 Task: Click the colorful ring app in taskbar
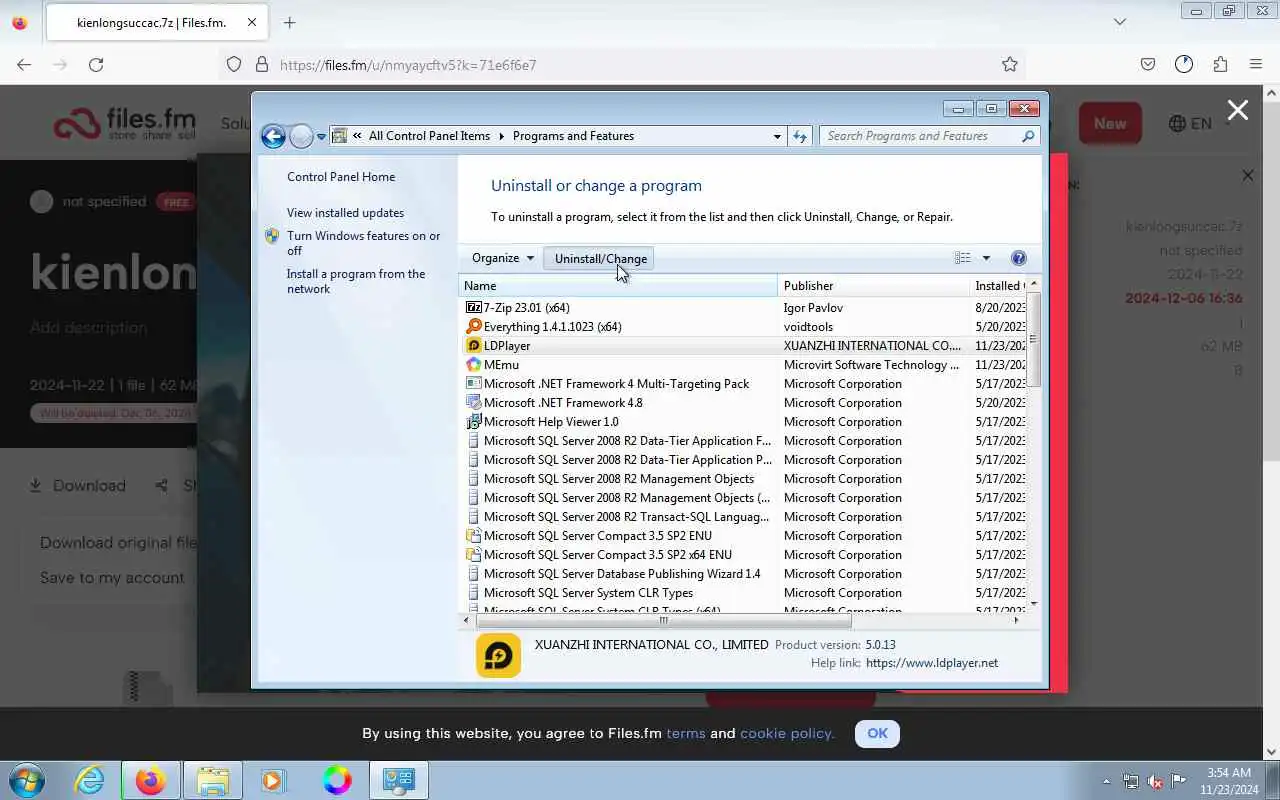coord(337,780)
